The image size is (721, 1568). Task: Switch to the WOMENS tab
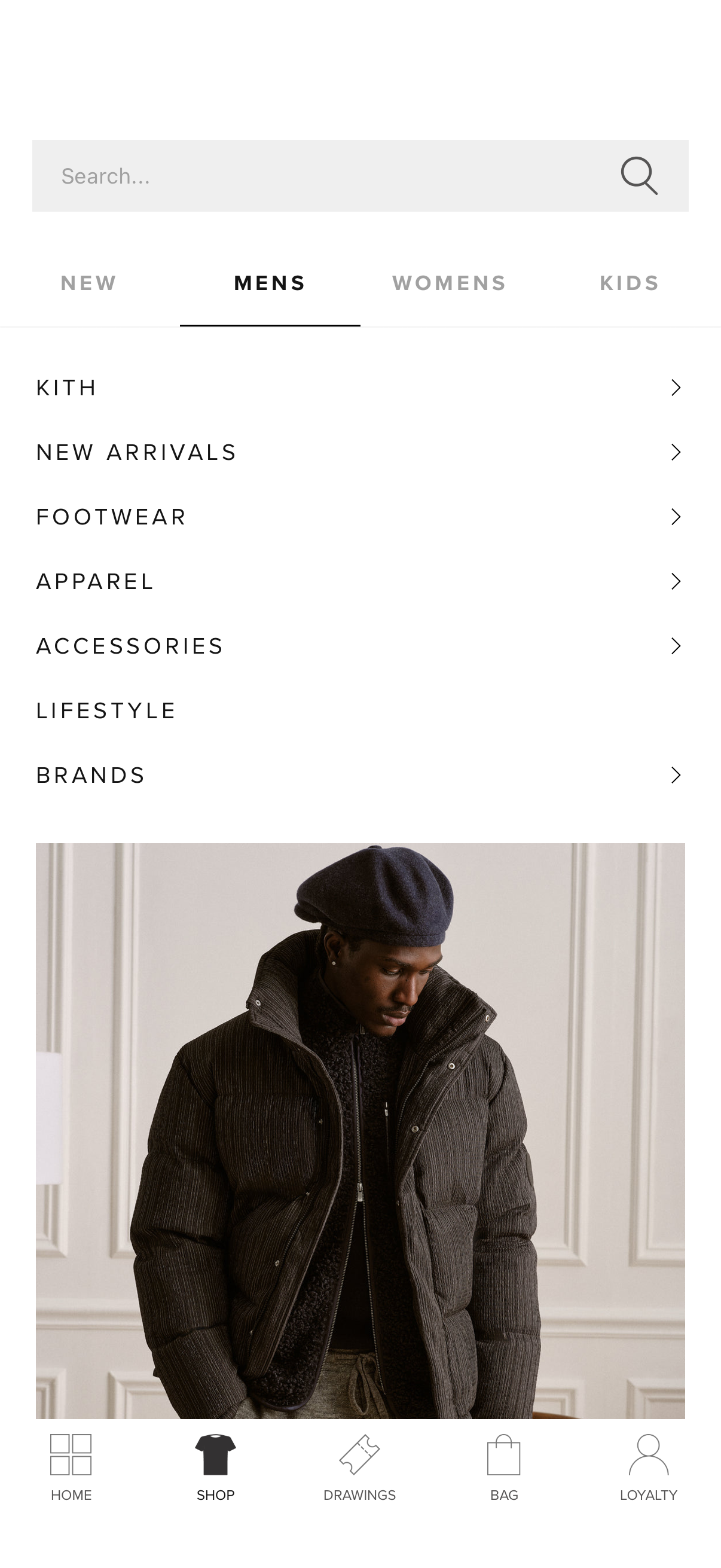point(450,283)
